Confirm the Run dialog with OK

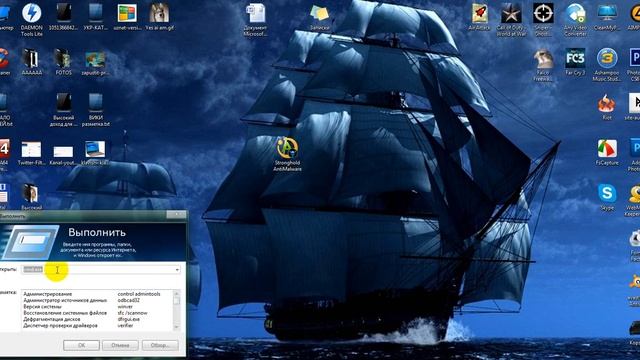[81, 345]
